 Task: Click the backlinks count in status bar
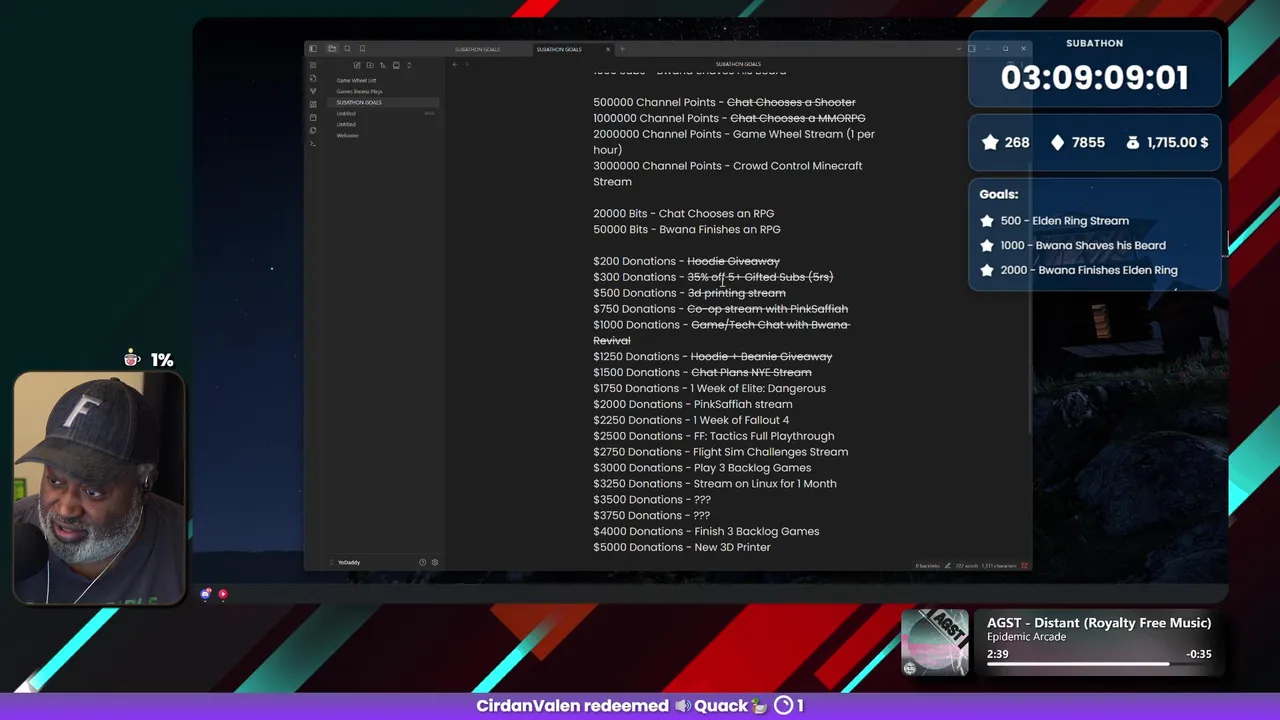928,566
